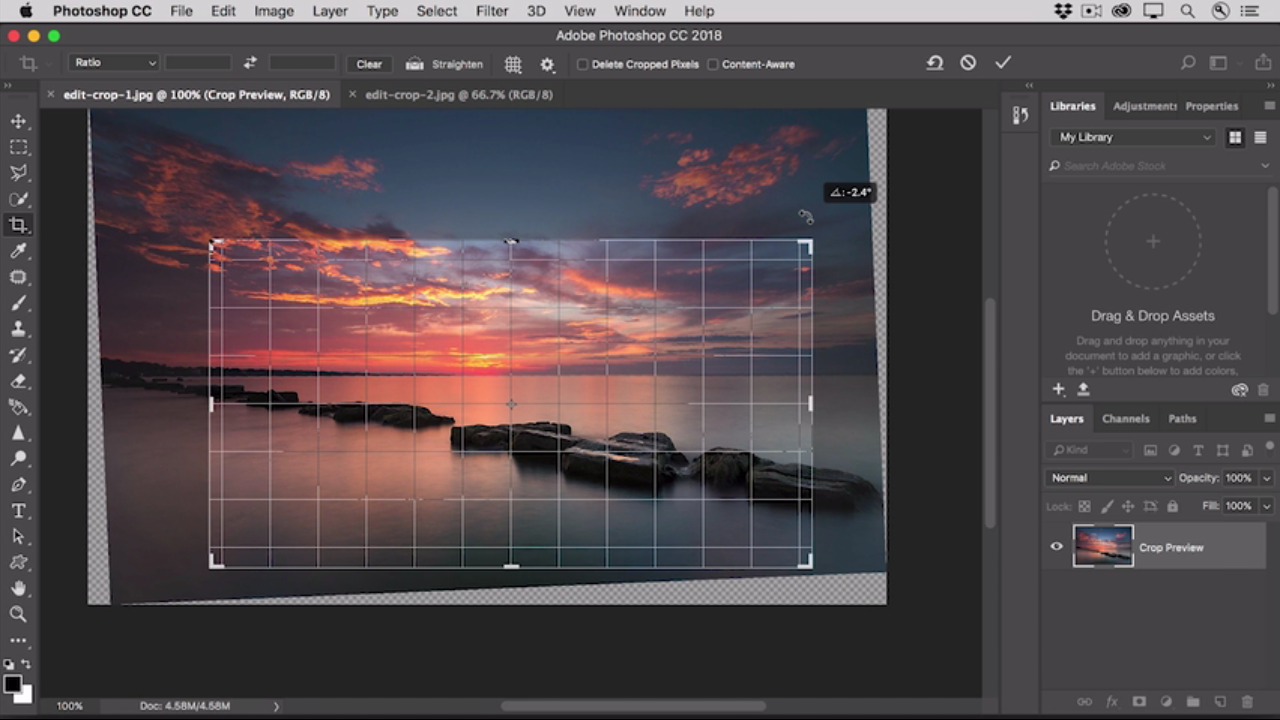The image size is (1280, 720).
Task: Switch to the Channels tab
Action: [1125, 419]
